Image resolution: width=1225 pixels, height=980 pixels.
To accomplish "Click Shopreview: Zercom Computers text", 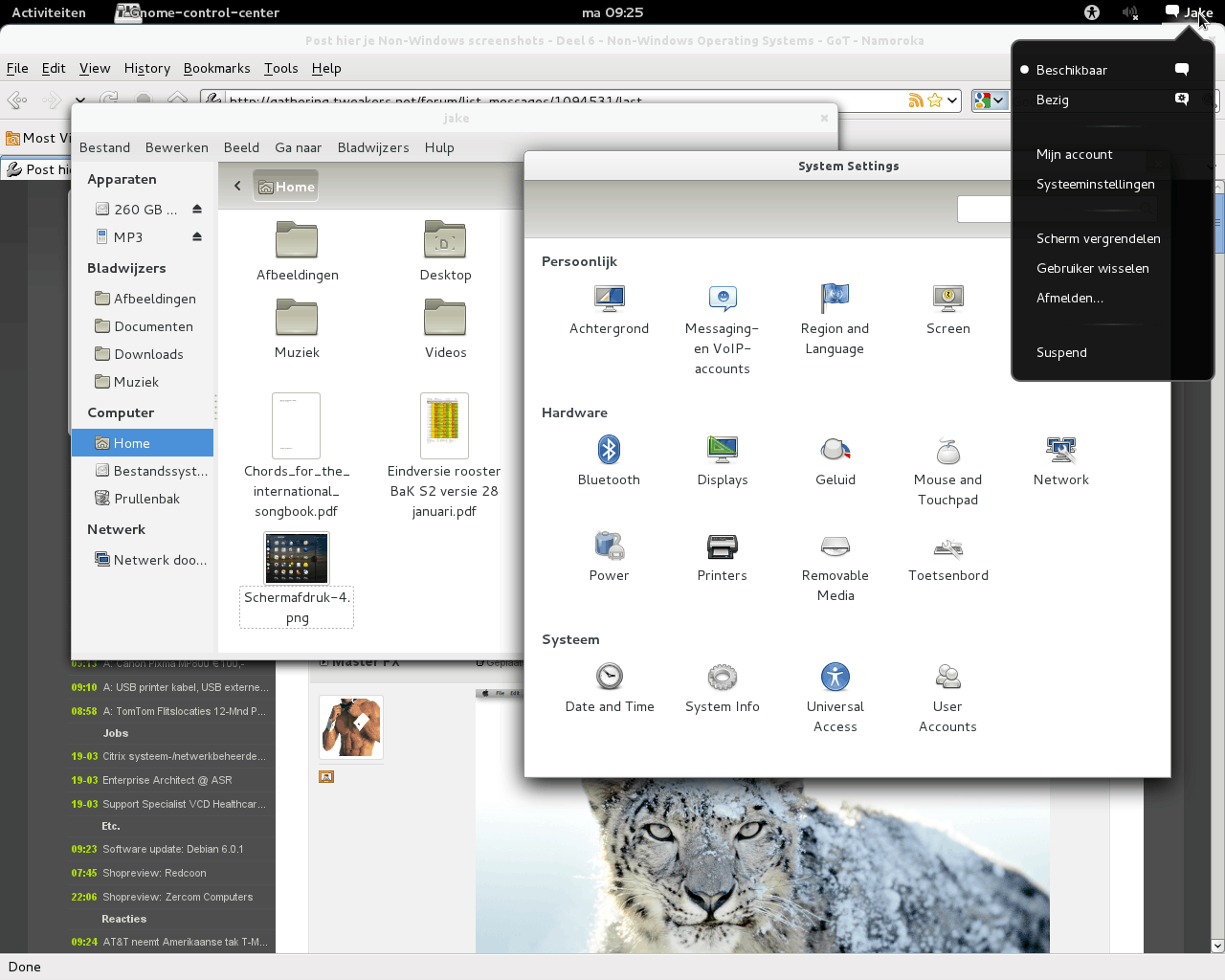I will click(178, 897).
